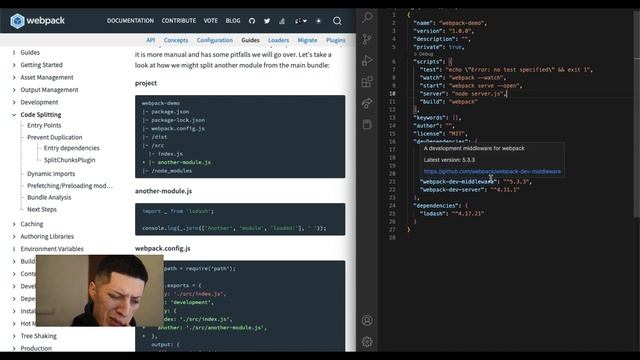Screen dimensions: 640x360
Task: Open VS Code Extensions view
Action: click(x=367, y=82)
